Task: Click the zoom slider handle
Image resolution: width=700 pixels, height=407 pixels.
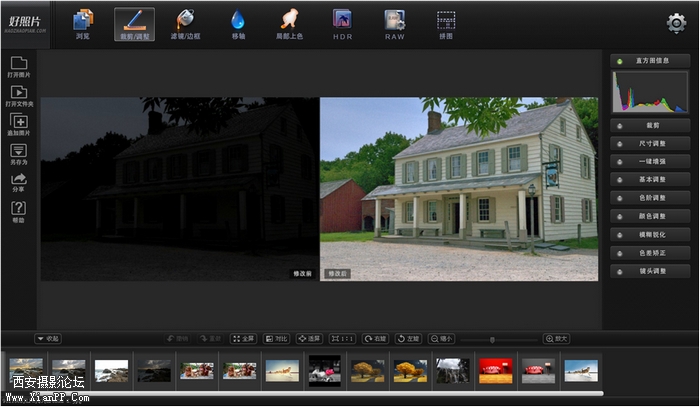Action: click(x=491, y=339)
